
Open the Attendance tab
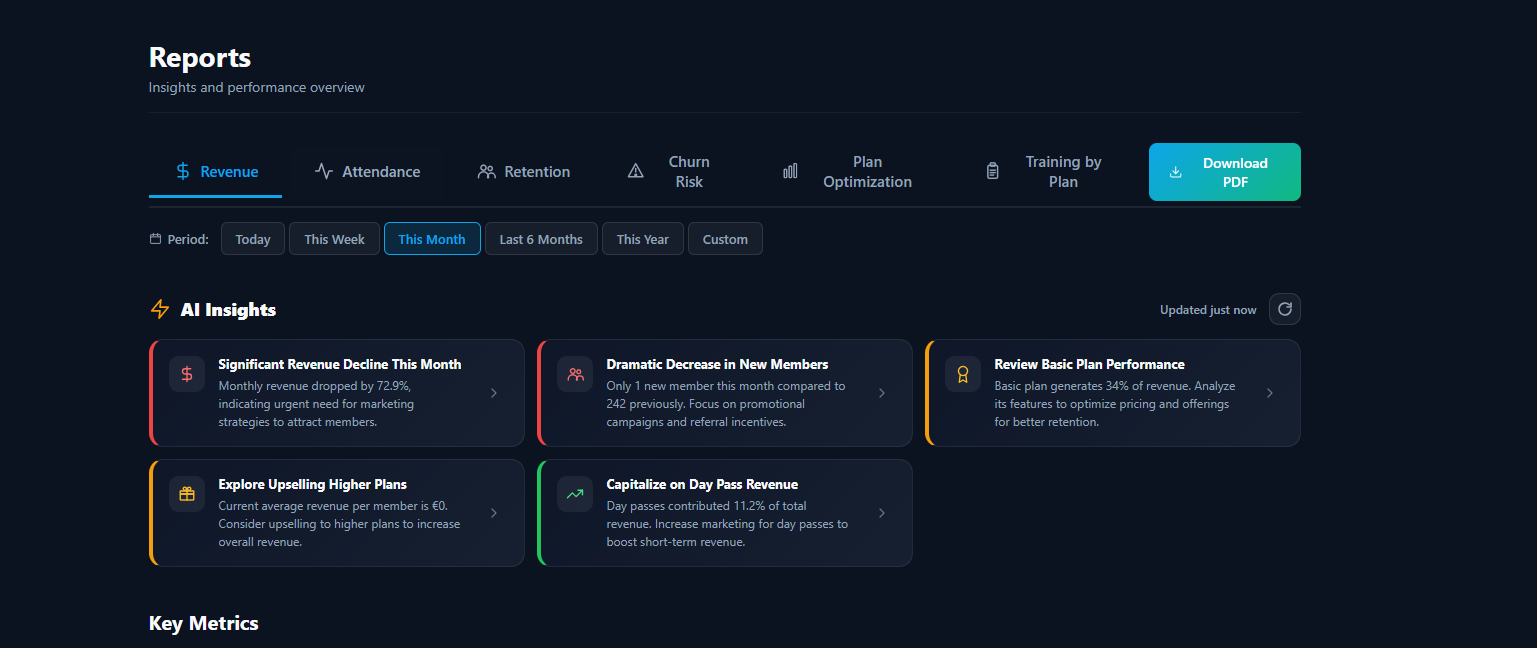coord(367,172)
